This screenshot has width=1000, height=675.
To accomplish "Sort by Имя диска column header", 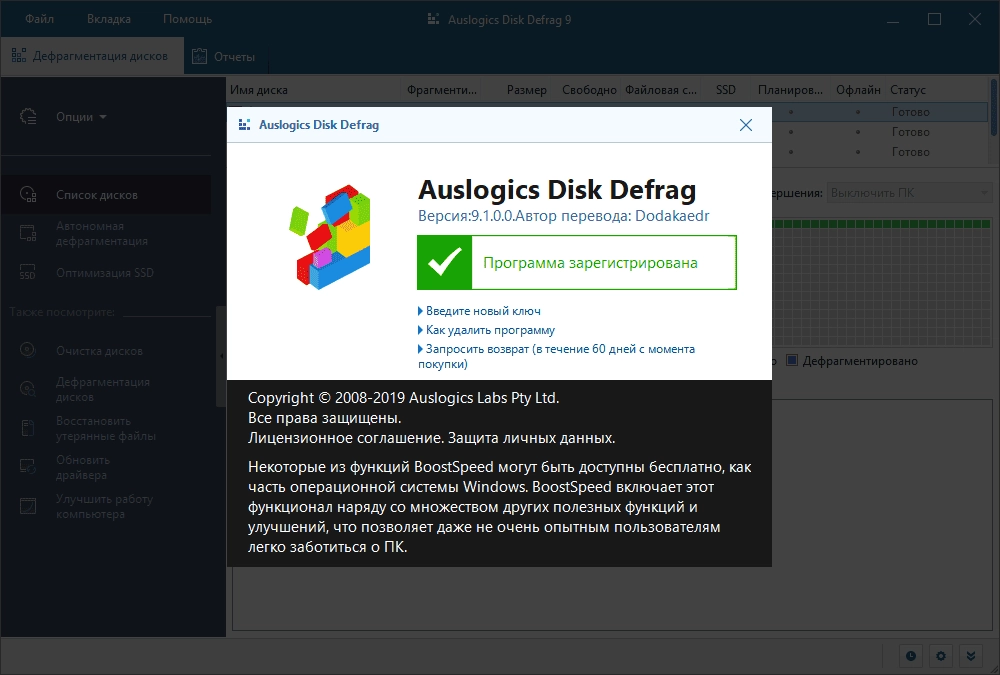I will [x=258, y=90].
